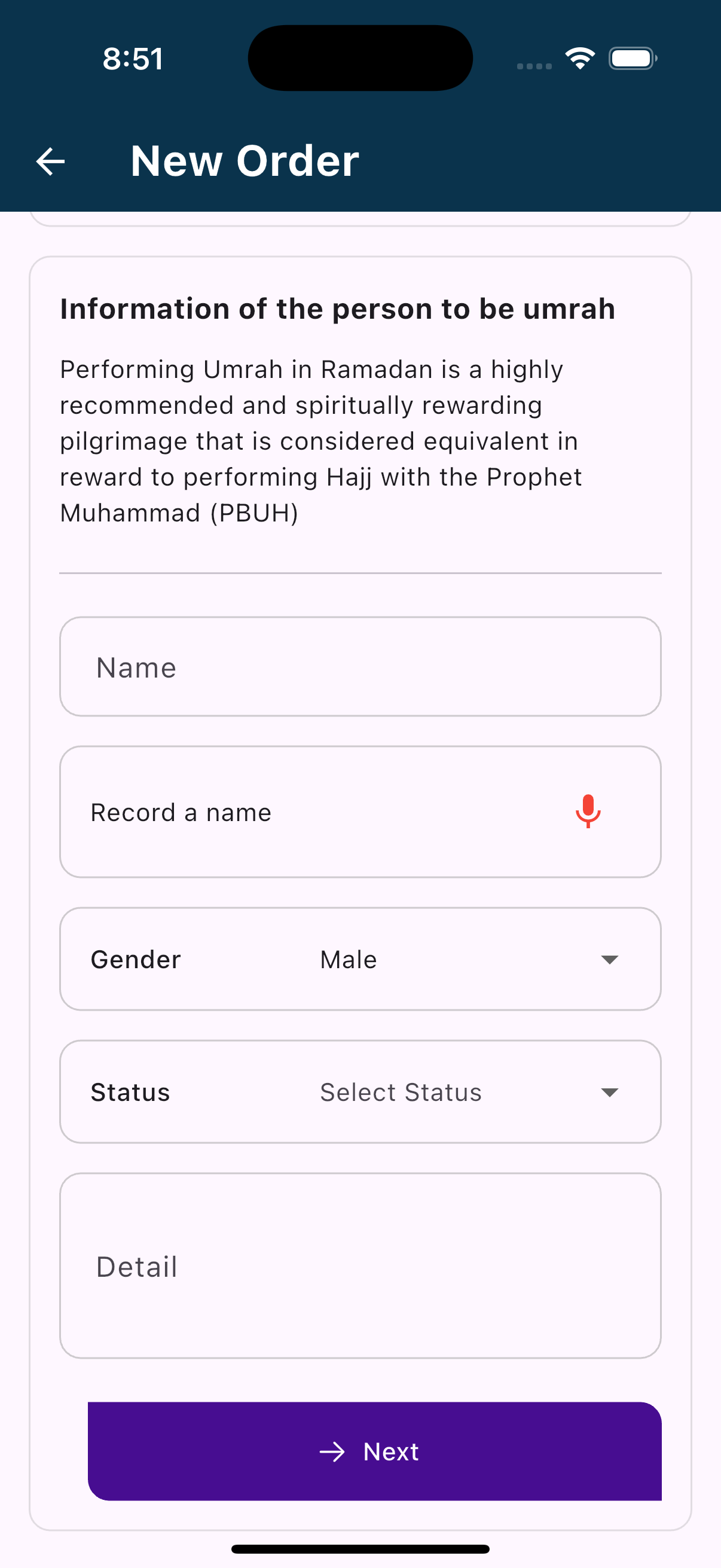The image size is (721, 1568).
Task: Tap the "New Order" page title
Action: point(245,161)
